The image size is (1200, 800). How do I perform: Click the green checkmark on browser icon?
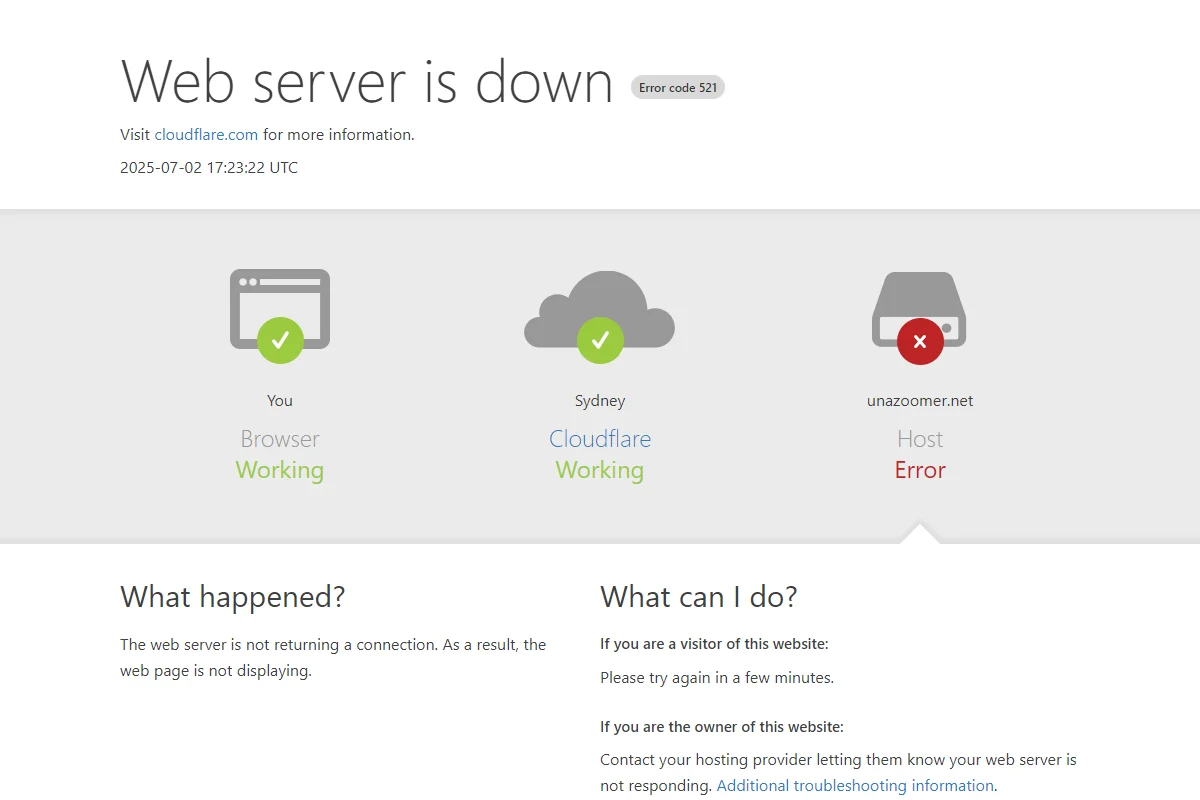[x=280, y=340]
